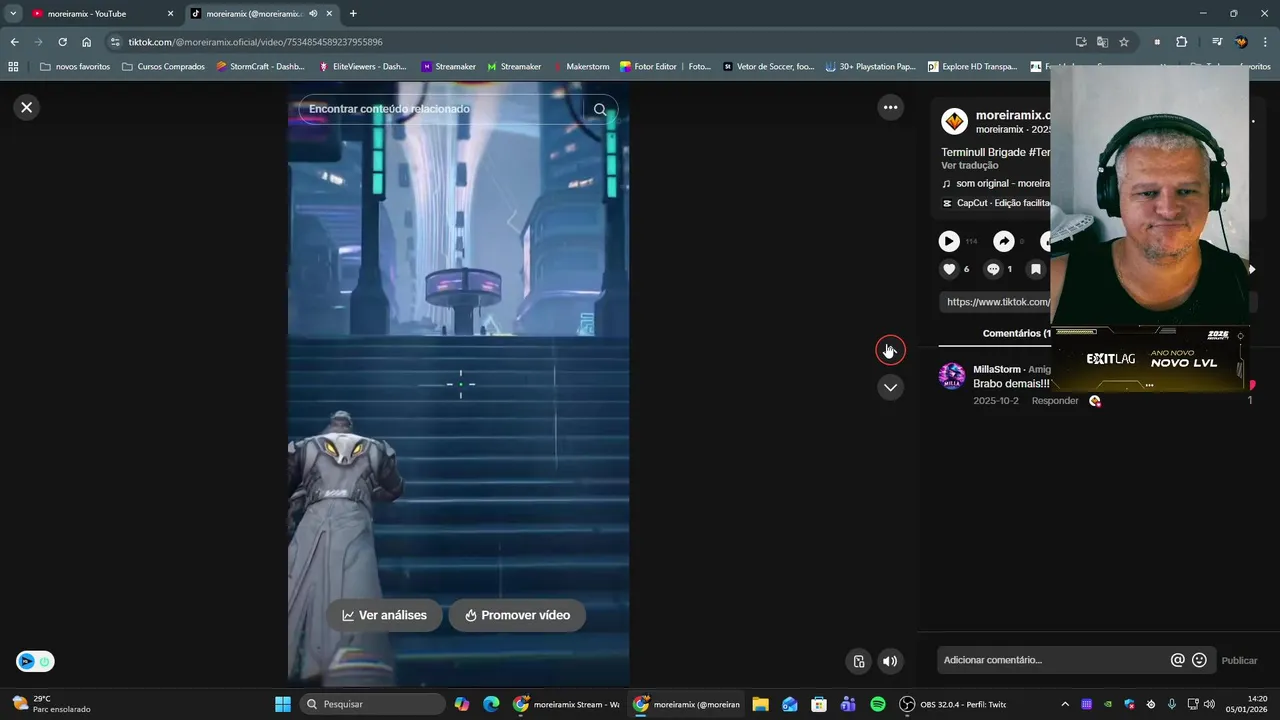Click the blue floating extension widget bottom-left
Screen dimensions: 1280x720
(x=35, y=661)
